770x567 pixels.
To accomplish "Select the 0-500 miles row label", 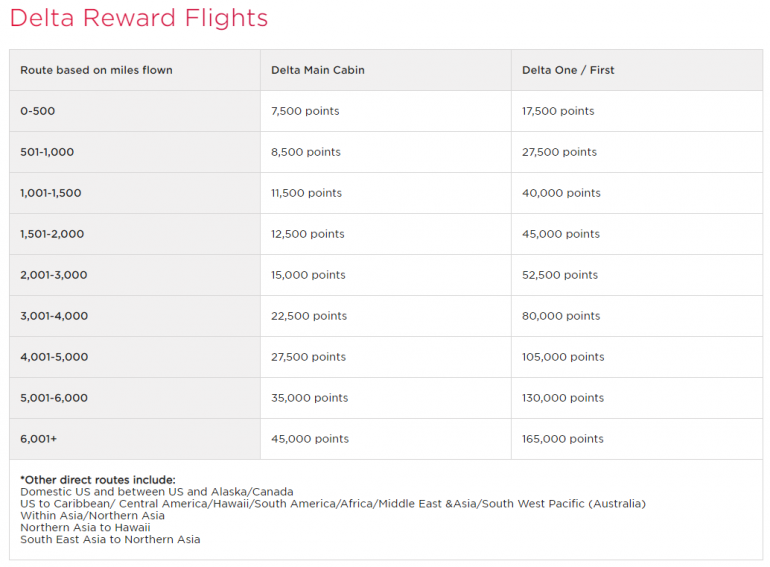I will (39, 111).
